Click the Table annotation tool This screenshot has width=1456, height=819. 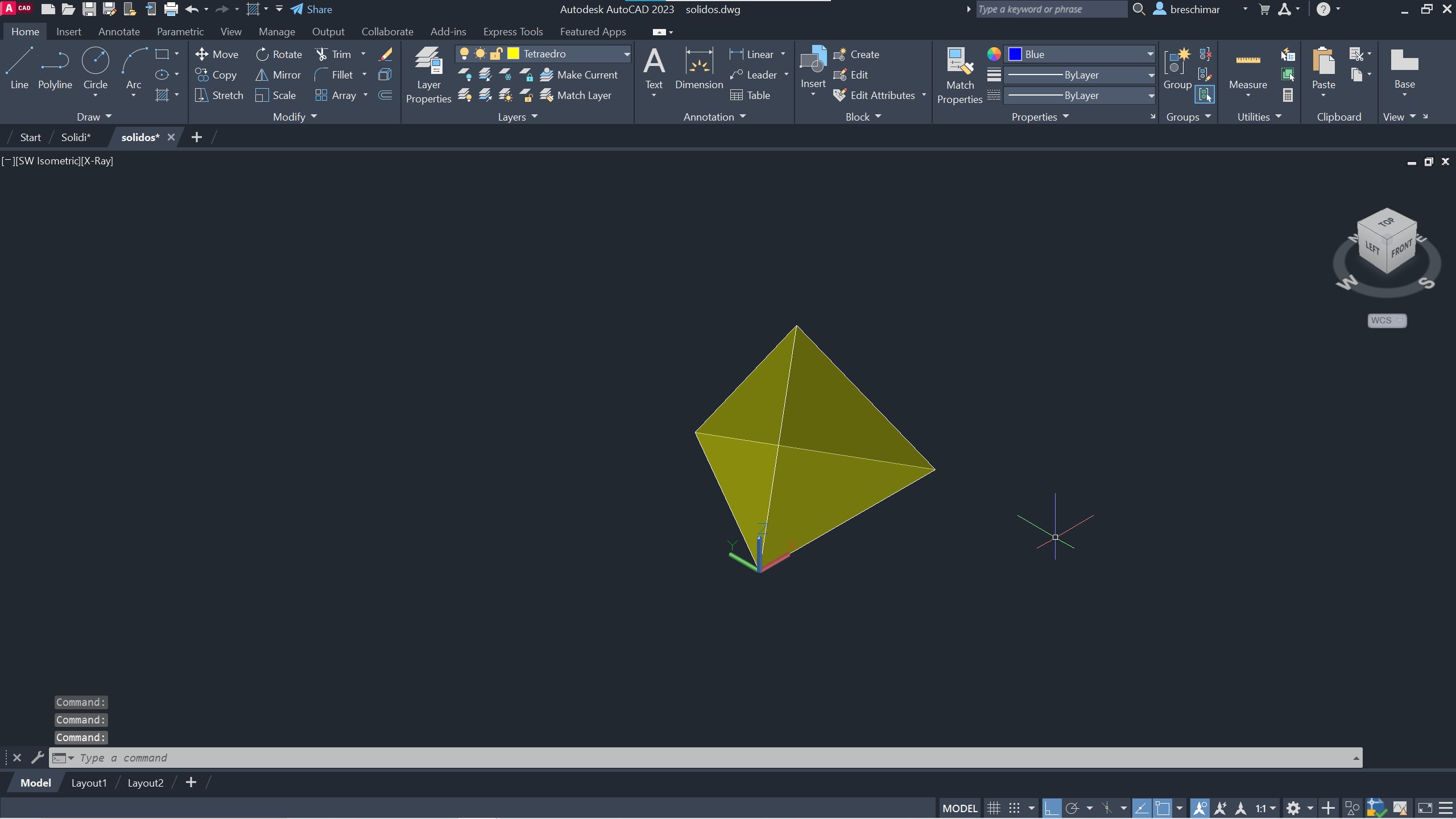[750, 95]
